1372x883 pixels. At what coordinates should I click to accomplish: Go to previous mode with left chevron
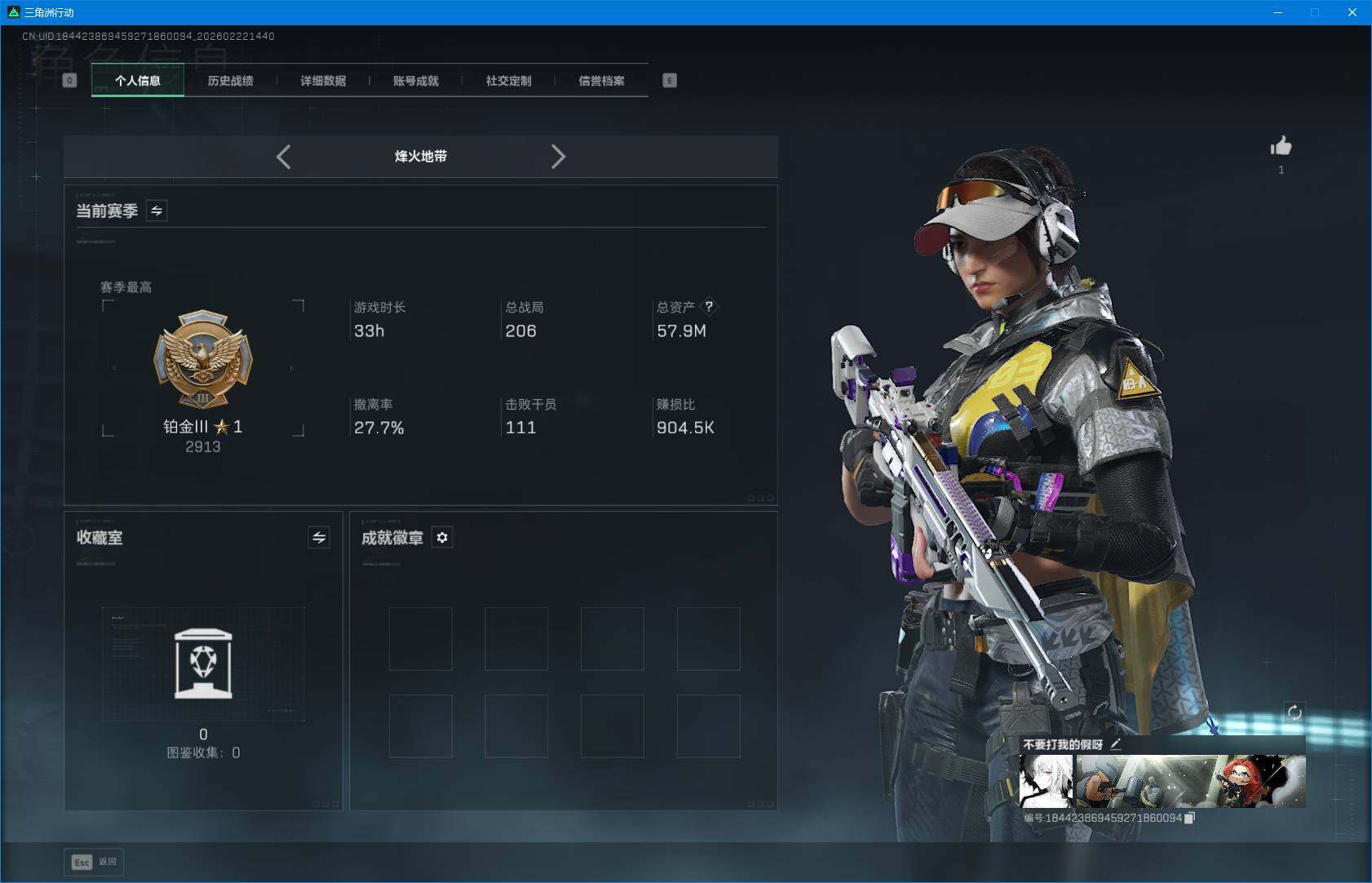click(x=283, y=157)
